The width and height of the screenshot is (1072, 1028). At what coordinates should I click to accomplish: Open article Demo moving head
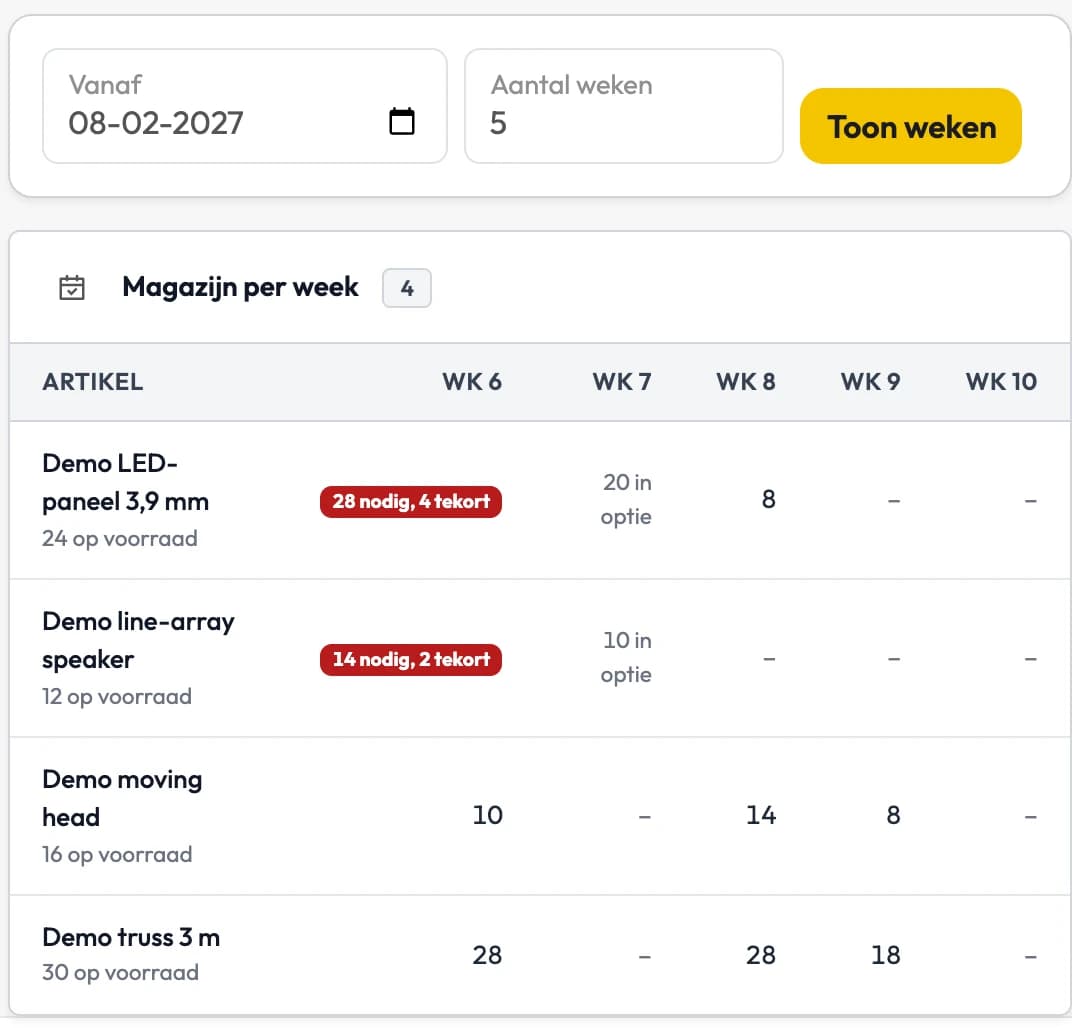coord(122,798)
